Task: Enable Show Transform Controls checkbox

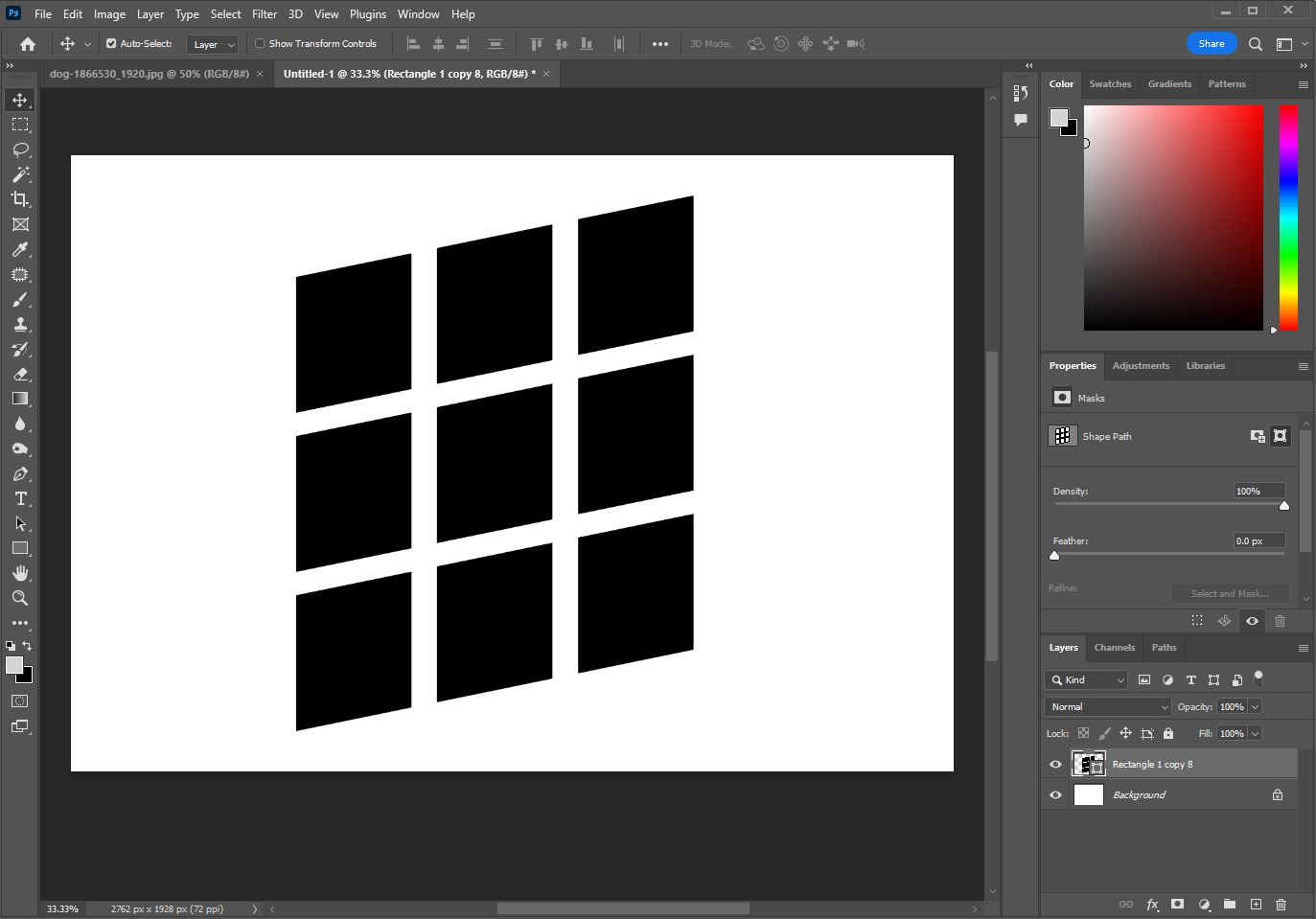Action: (260, 43)
